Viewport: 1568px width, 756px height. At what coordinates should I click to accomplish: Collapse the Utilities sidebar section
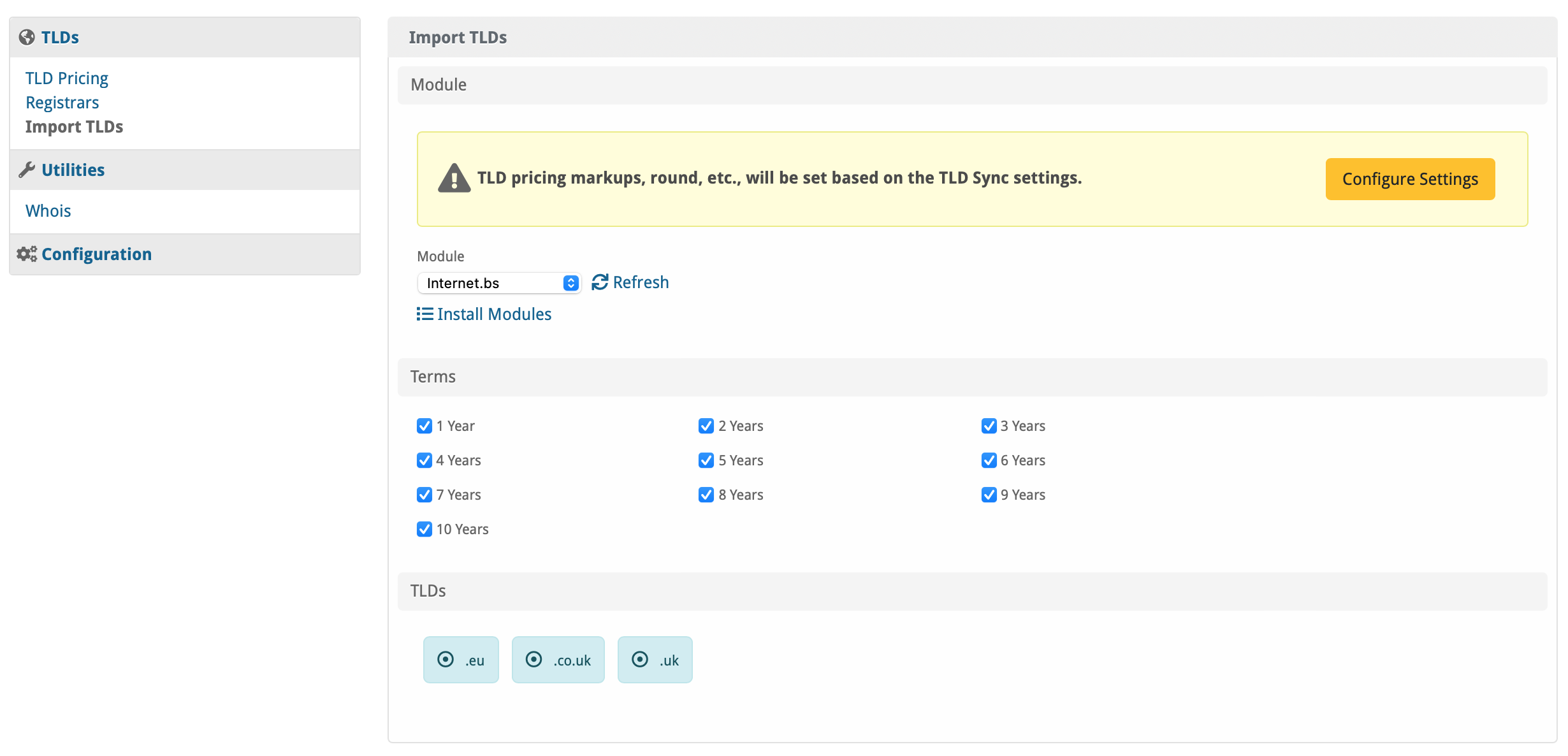tap(73, 170)
